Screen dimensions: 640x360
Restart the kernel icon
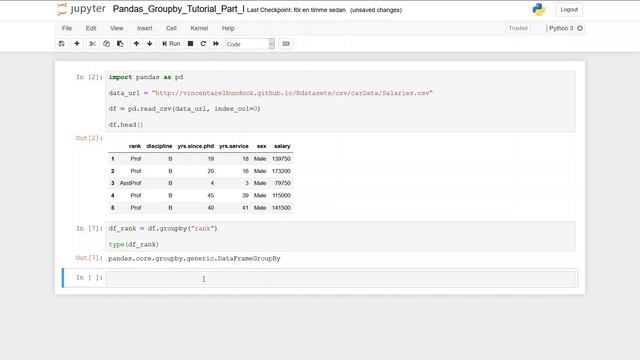coord(203,44)
